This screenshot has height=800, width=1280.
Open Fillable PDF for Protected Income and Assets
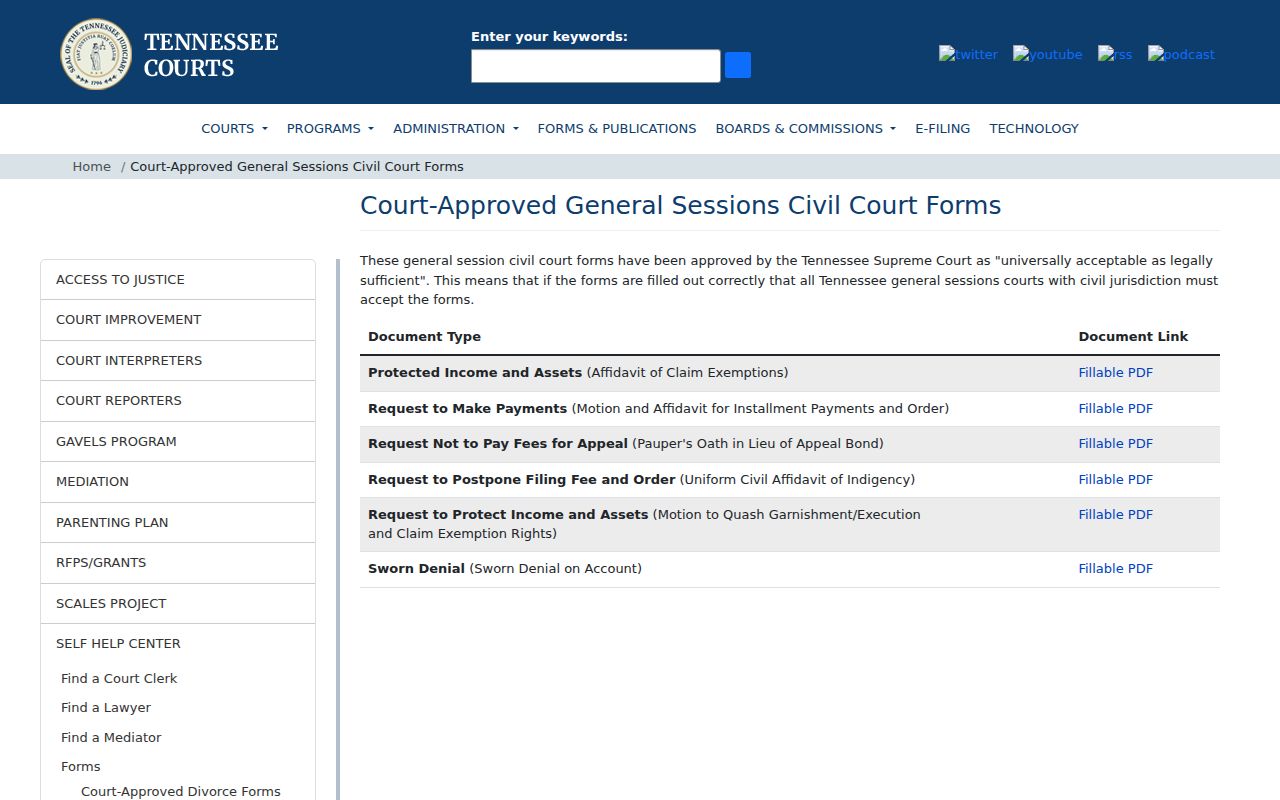click(1115, 372)
